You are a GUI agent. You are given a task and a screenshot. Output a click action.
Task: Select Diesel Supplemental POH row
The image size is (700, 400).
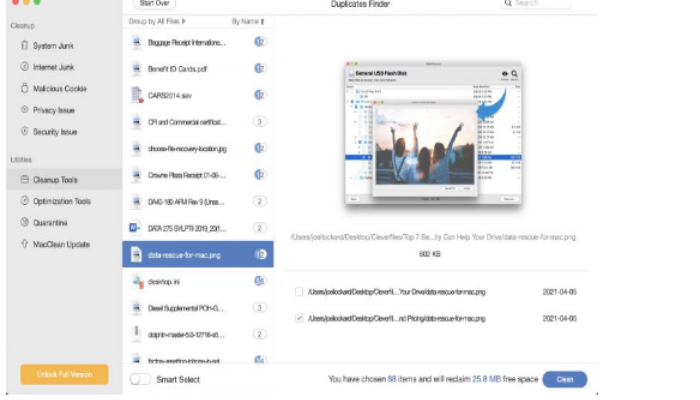click(x=198, y=308)
